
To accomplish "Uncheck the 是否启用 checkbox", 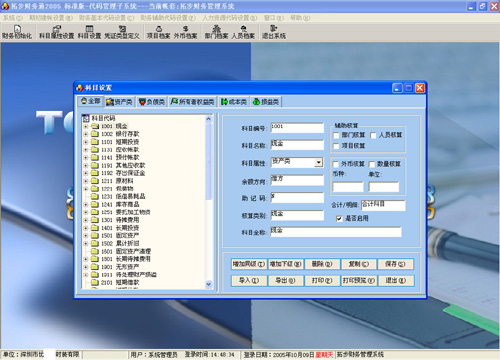I will click(x=339, y=219).
